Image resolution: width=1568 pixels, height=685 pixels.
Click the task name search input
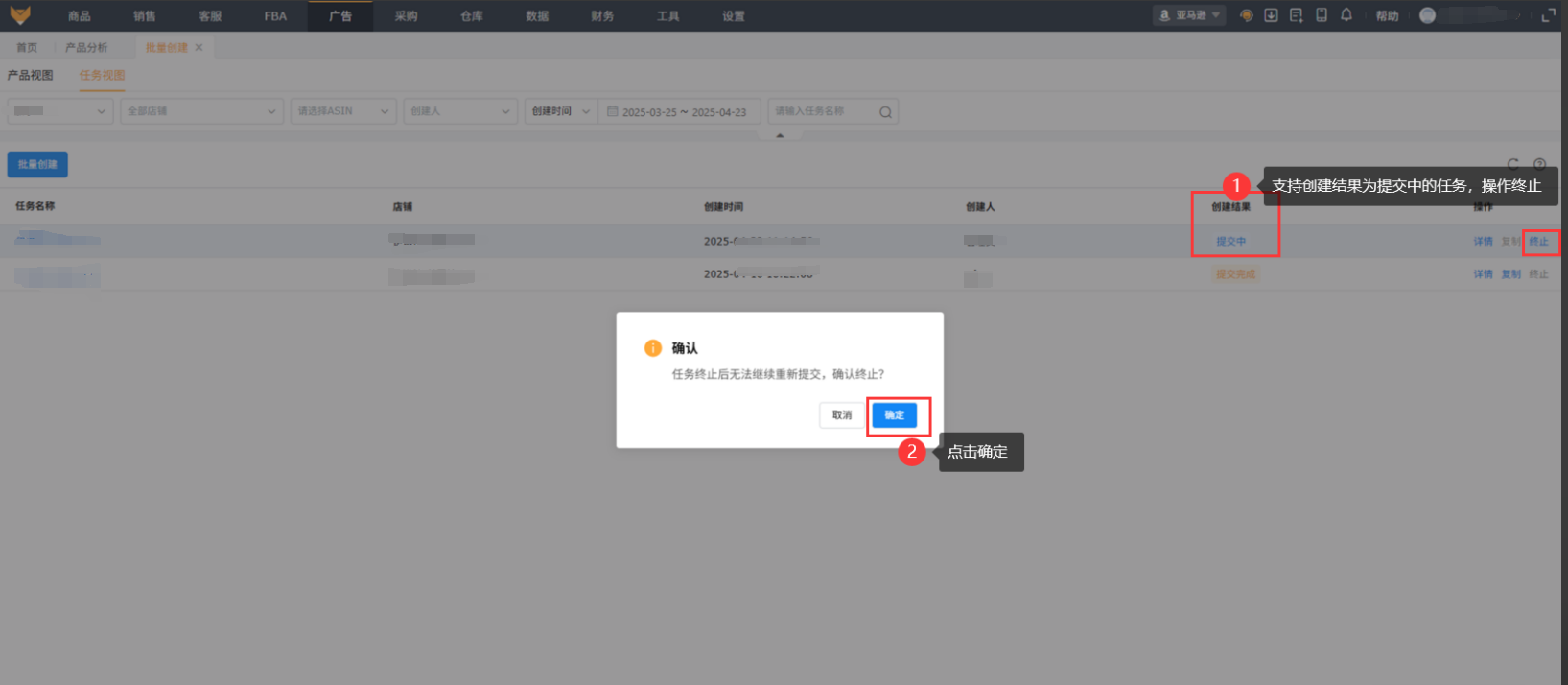[x=821, y=111]
